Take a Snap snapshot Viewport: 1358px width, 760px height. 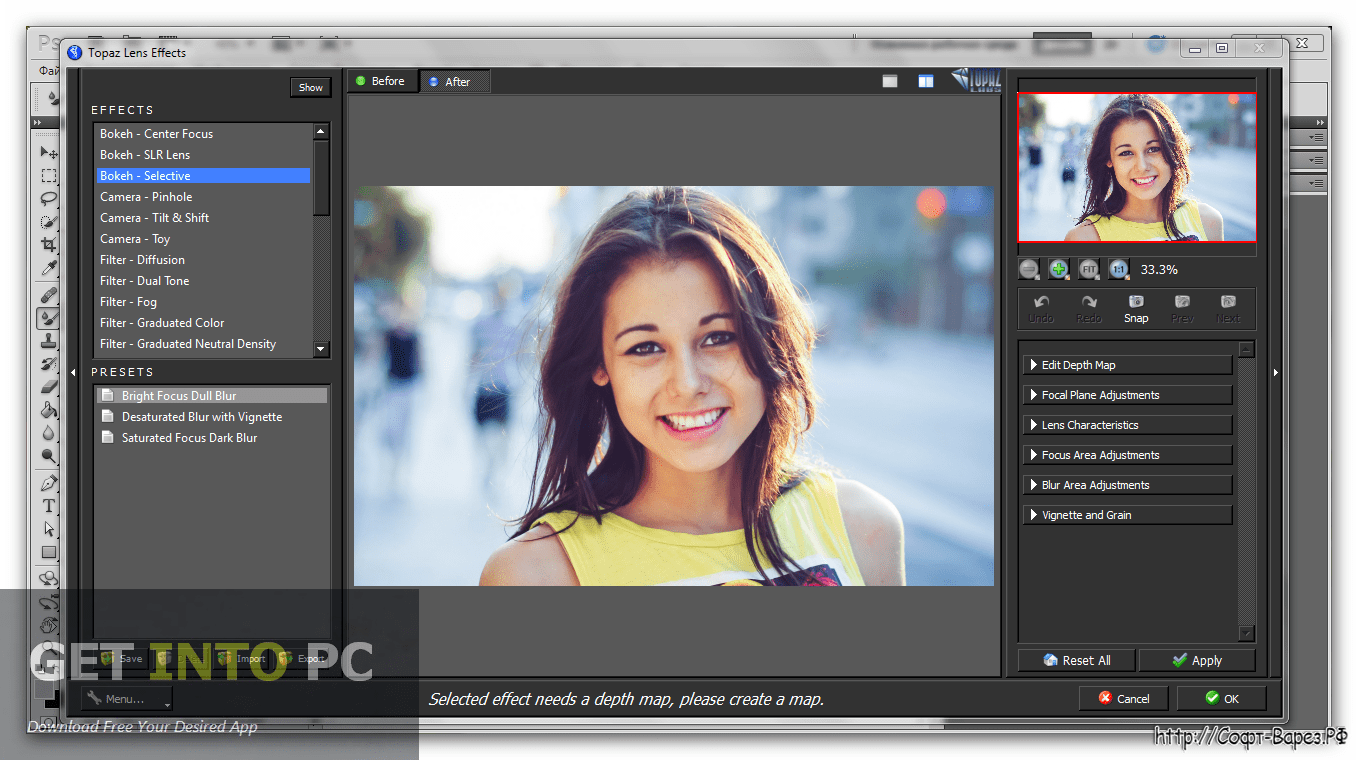click(x=1136, y=309)
